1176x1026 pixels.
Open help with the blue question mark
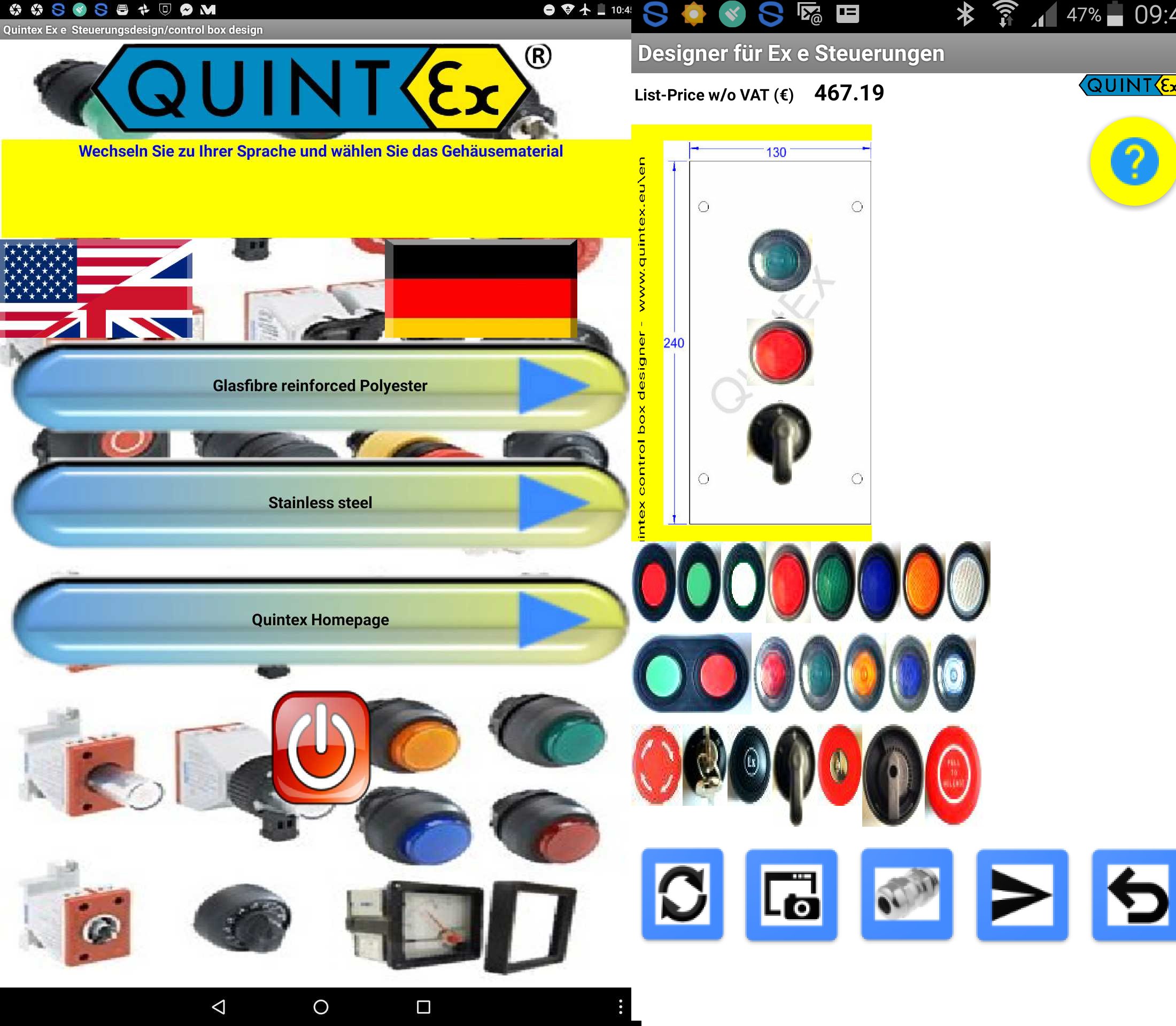(1134, 161)
